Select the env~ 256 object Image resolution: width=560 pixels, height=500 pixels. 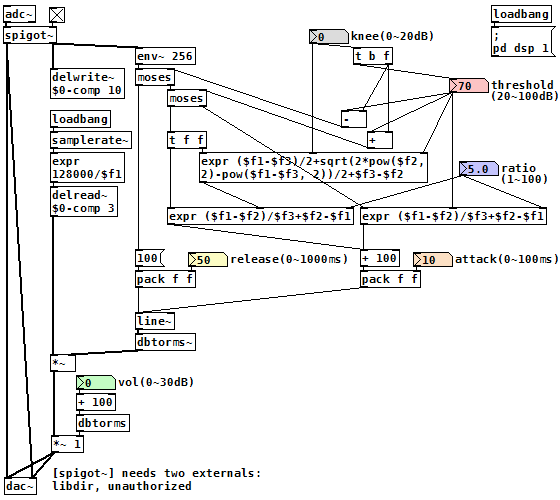coord(165,56)
